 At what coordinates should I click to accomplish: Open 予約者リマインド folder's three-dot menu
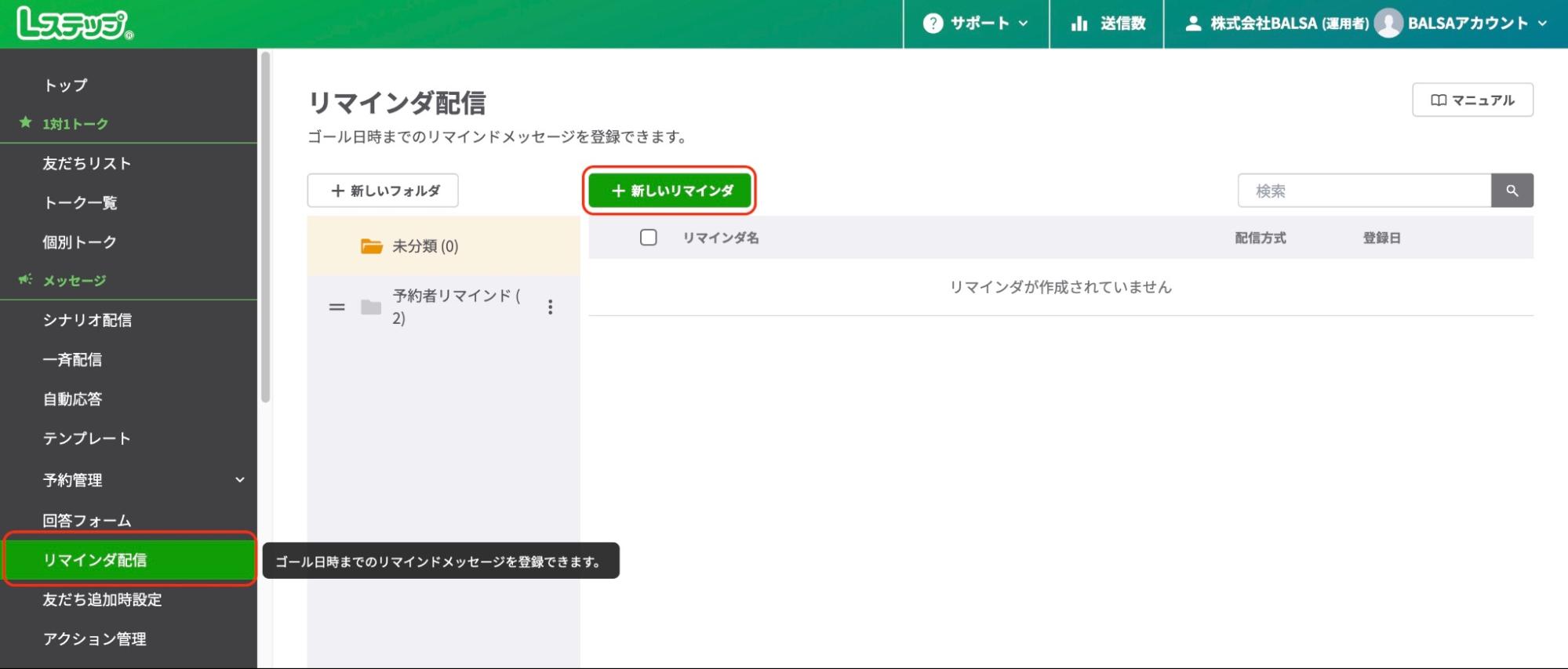click(550, 307)
